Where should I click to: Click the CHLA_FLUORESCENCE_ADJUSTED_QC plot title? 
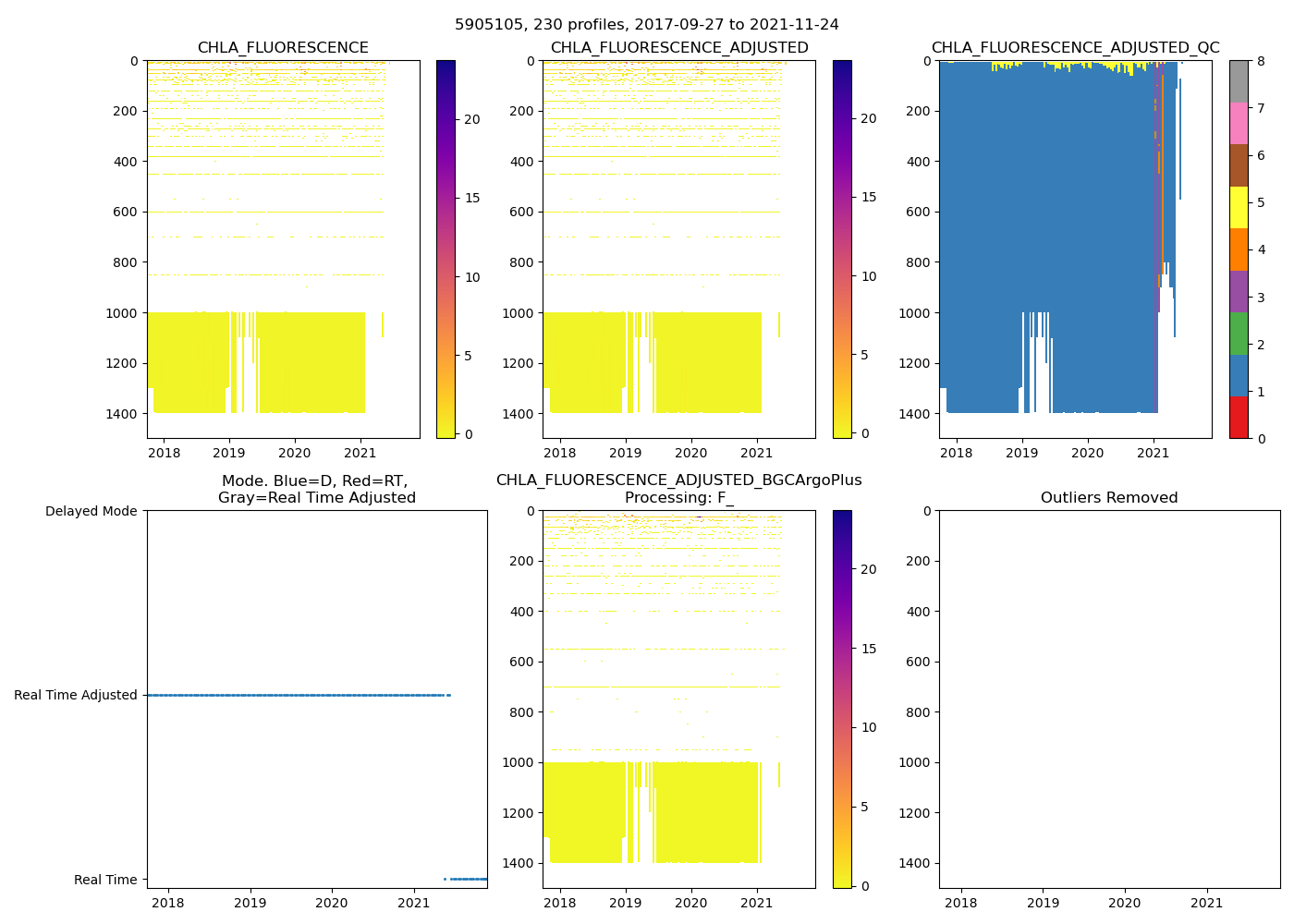[1075, 48]
